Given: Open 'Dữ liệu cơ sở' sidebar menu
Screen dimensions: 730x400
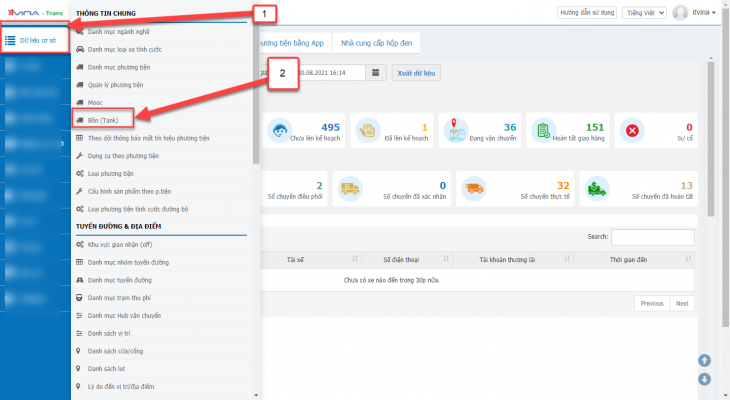Looking at the screenshot, I should (36, 41).
